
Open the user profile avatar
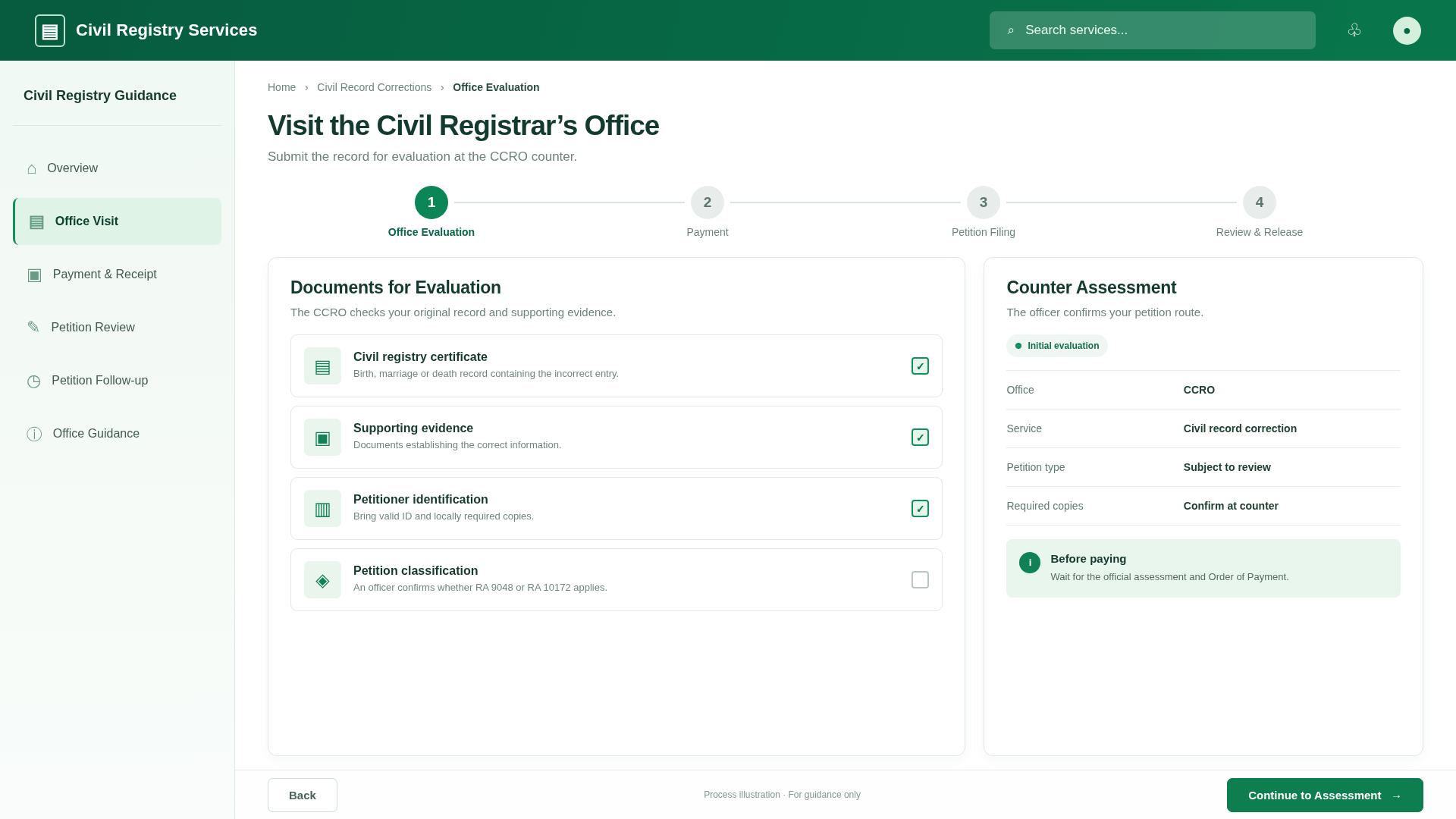point(1407,30)
